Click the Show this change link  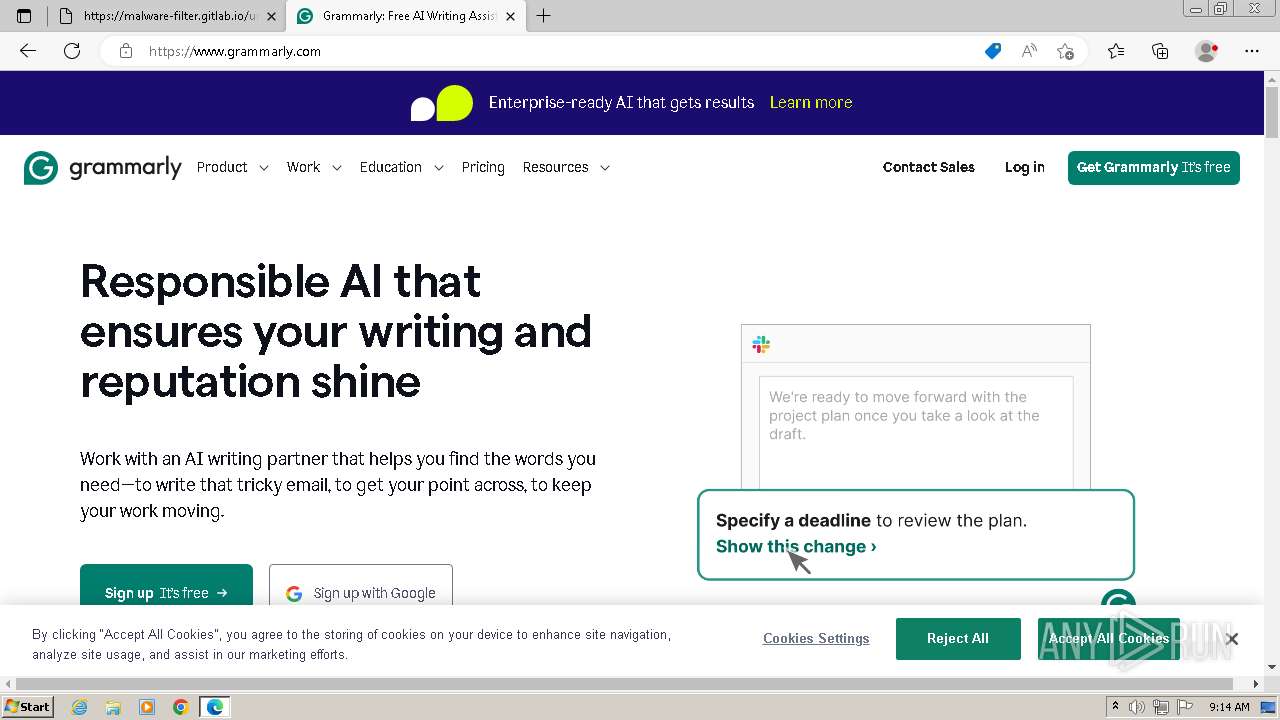point(796,547)
